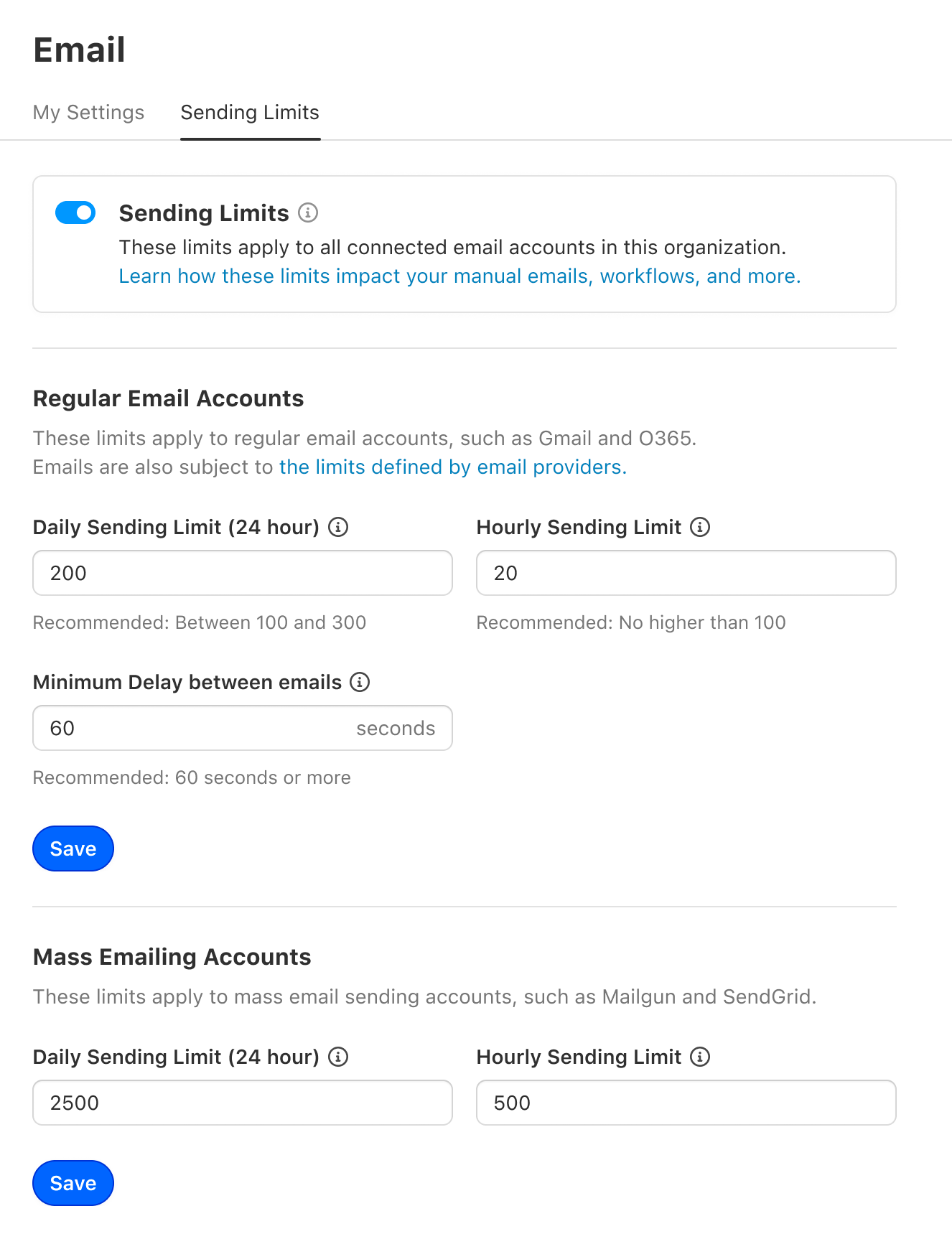The image size is (952, 1234).
Task: Switch to the My Settings tab
Action: (88, 113)
